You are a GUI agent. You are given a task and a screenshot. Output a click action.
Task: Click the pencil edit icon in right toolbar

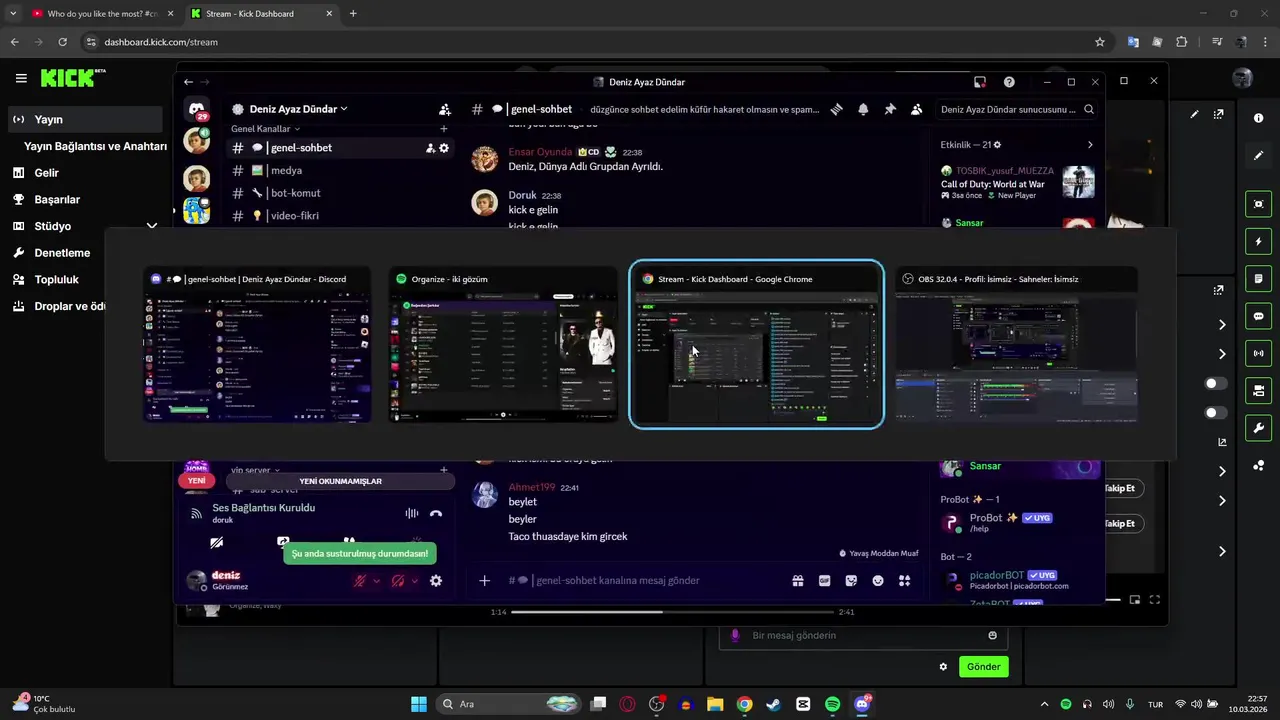1258,156
